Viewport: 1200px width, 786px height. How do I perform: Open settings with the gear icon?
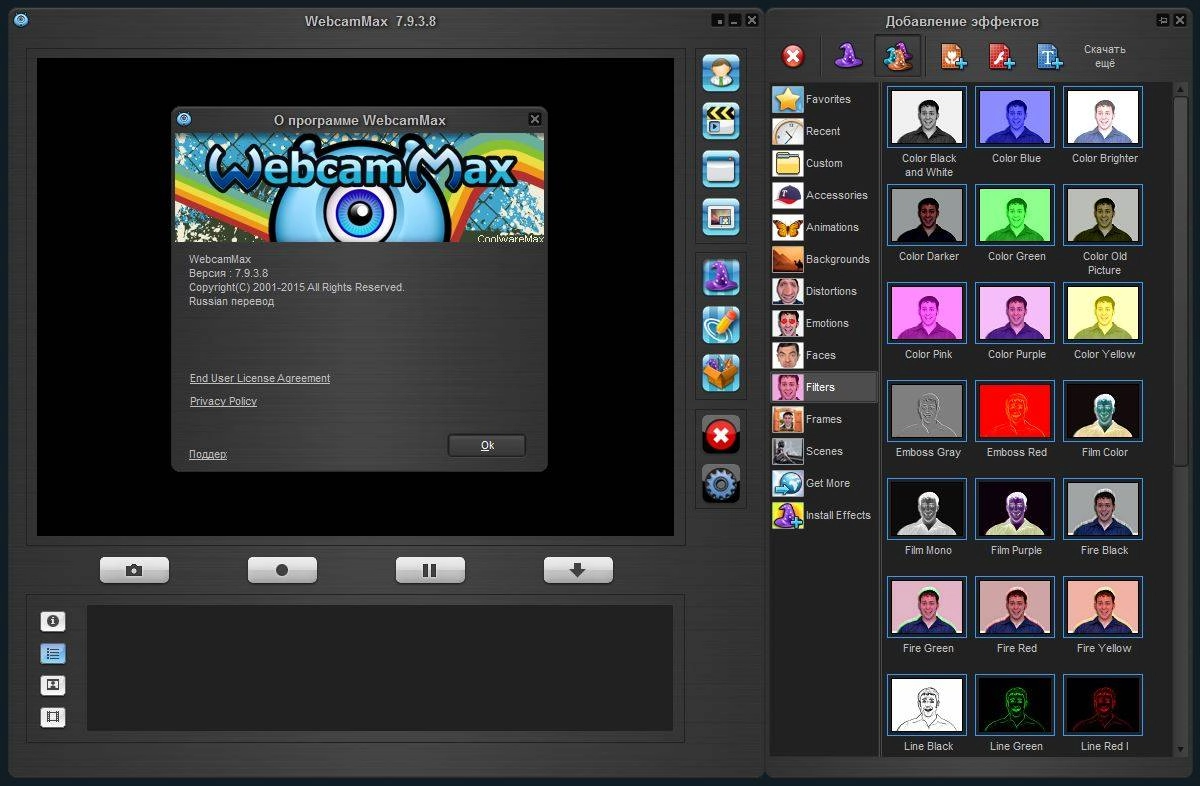pyautogui.click(x=720, y=484)
